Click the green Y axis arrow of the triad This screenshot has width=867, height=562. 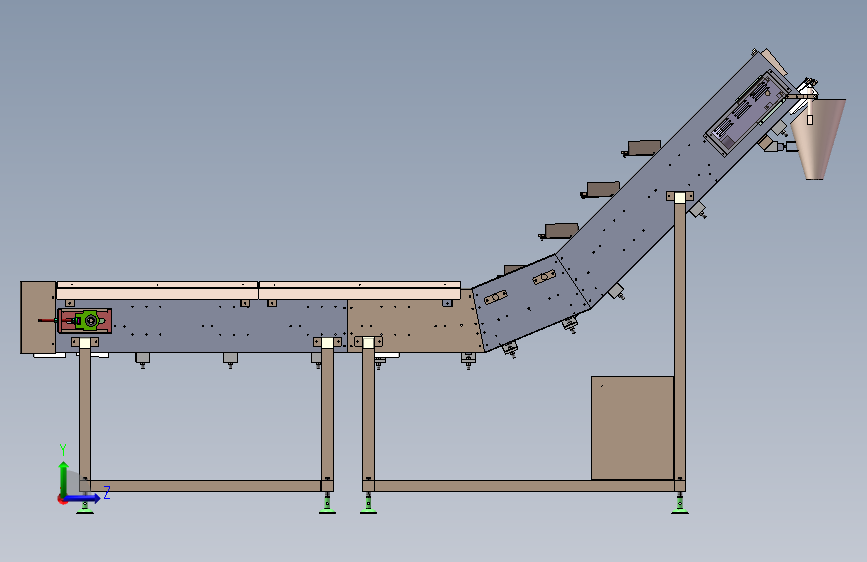tap(64, 478)
